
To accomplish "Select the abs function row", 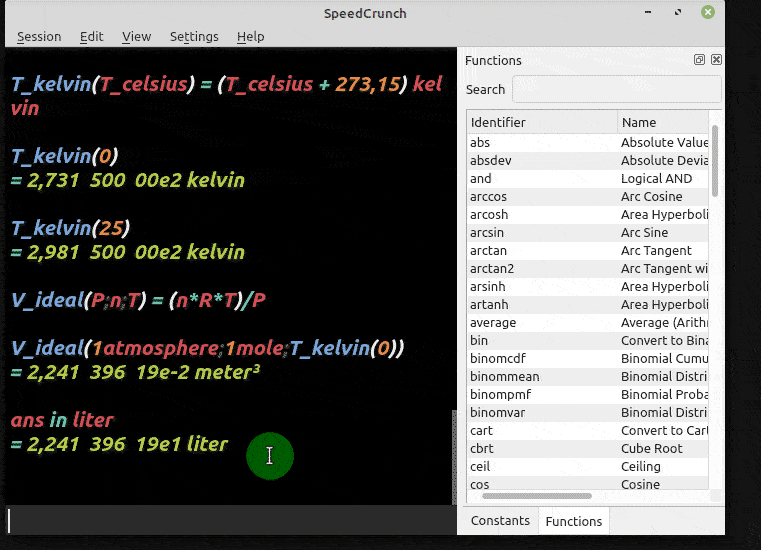I will pyautogui.click(x=588, y=143).
